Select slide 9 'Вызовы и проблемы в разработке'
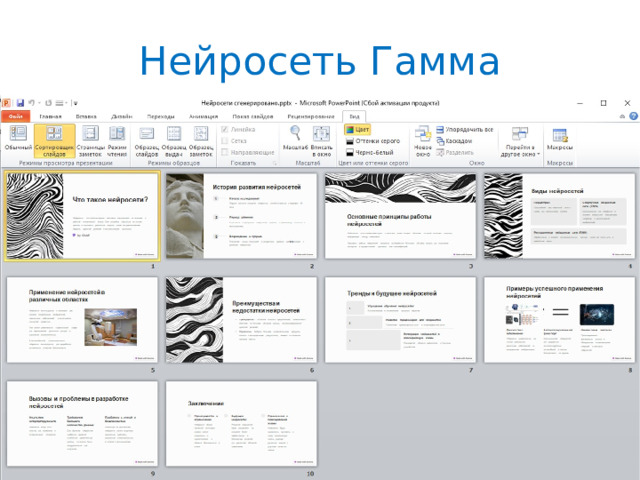This screenshot has width=640, height=480. [82, 424]
